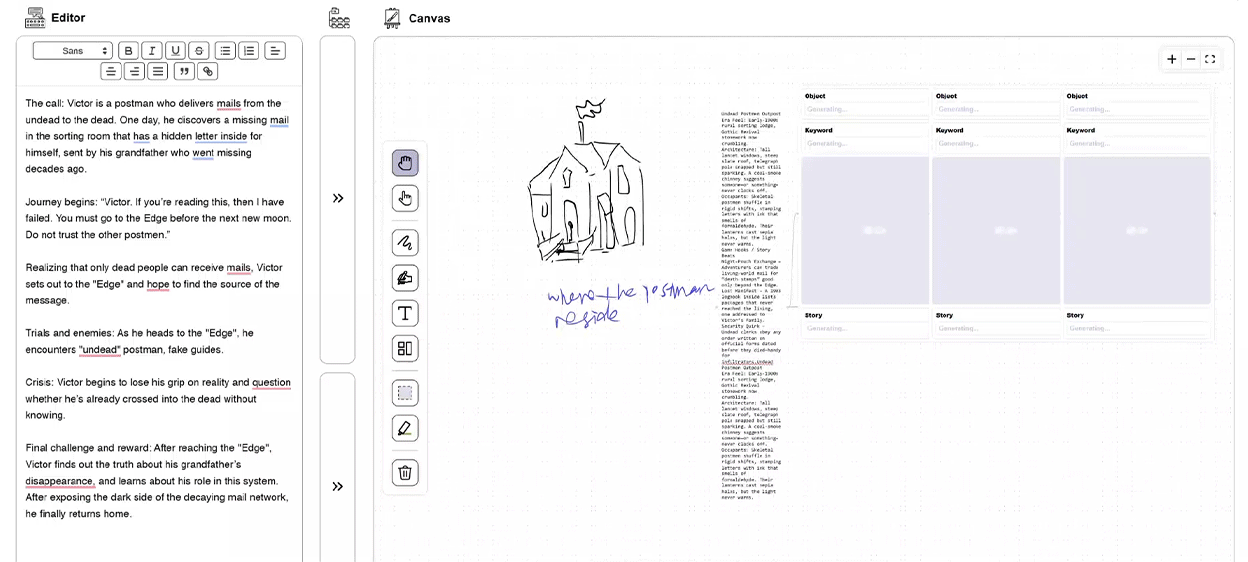The height and width of the screenshot is (562, 1248).
Task: Activate the dashed area selection tool
Action: coord(405,393)
